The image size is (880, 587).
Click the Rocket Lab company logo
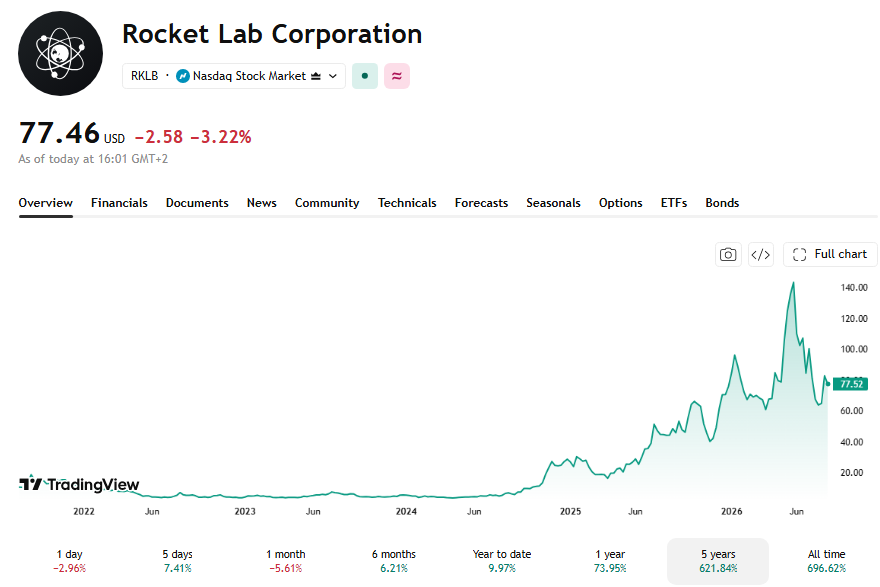click(61, 54)
